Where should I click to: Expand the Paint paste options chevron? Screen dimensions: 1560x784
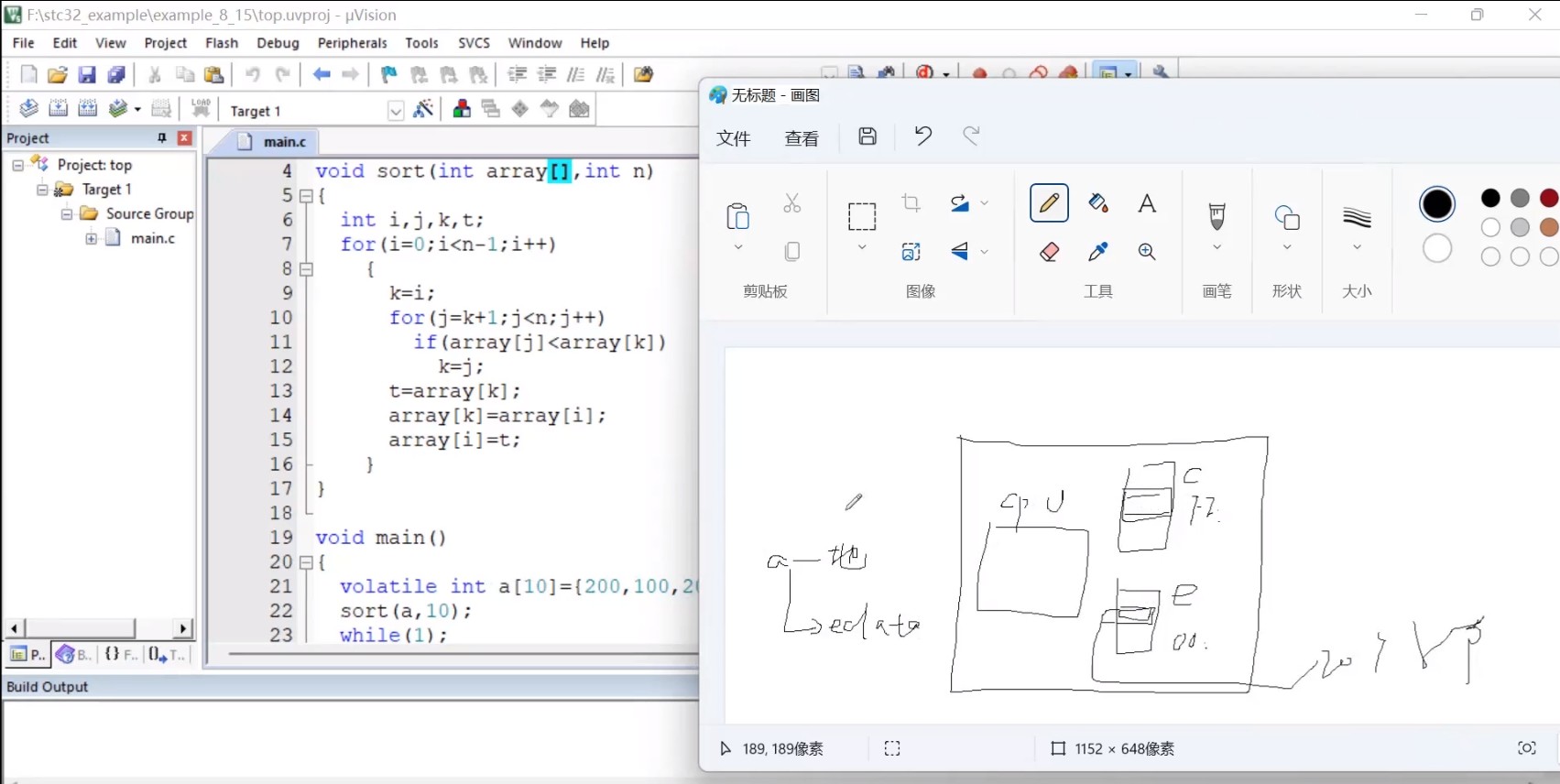point(737,247)
